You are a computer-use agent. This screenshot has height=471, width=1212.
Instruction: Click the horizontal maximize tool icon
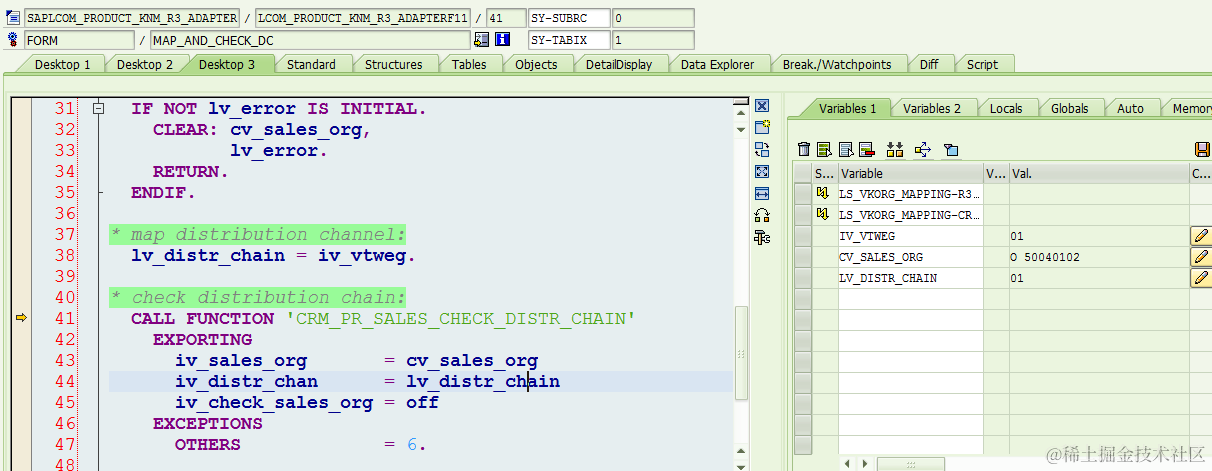click(x=762, y=193)
